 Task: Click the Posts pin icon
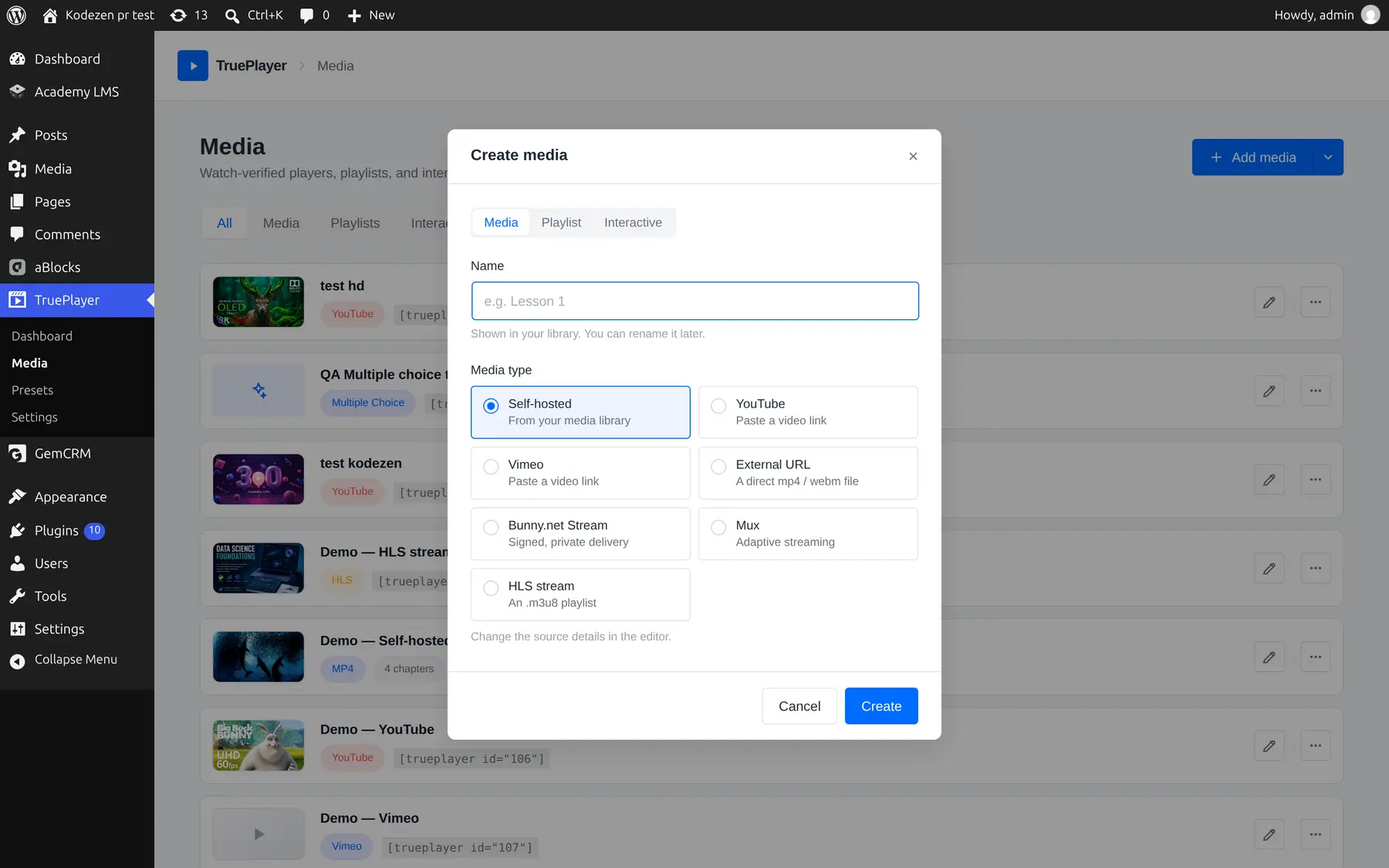pos(17,135)
